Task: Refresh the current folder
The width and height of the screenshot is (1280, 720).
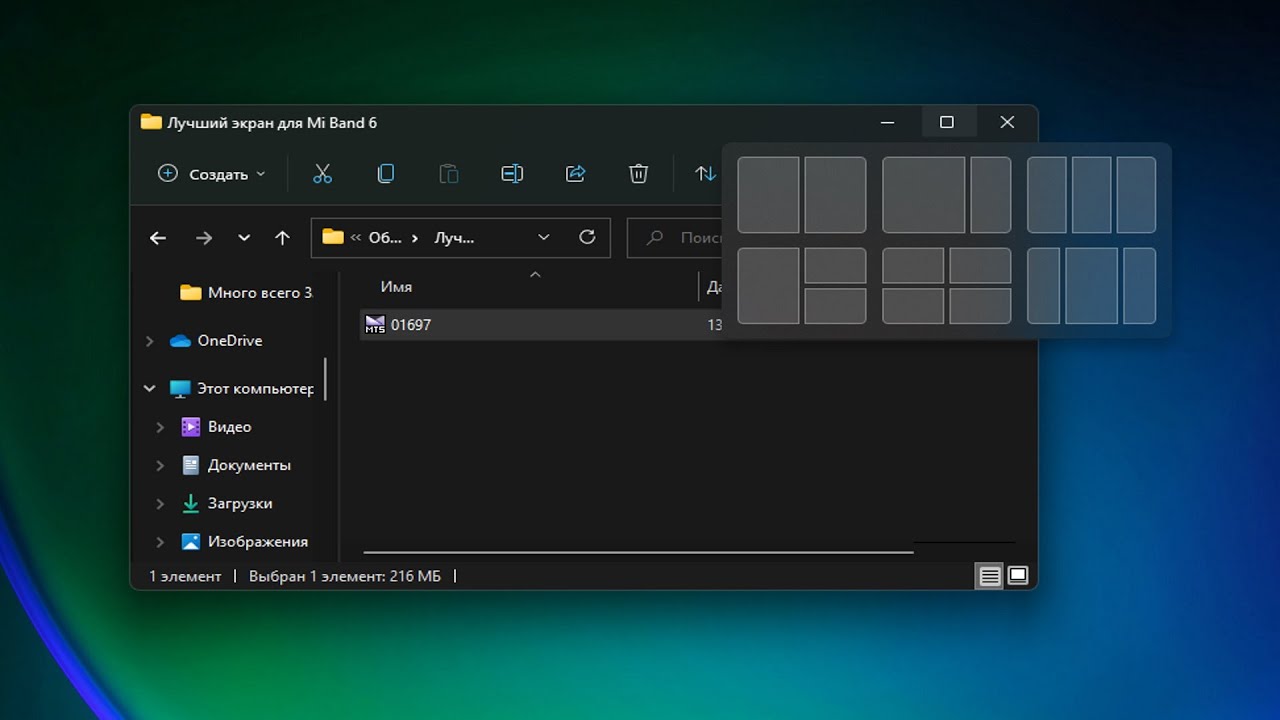Action: point(587,237)
